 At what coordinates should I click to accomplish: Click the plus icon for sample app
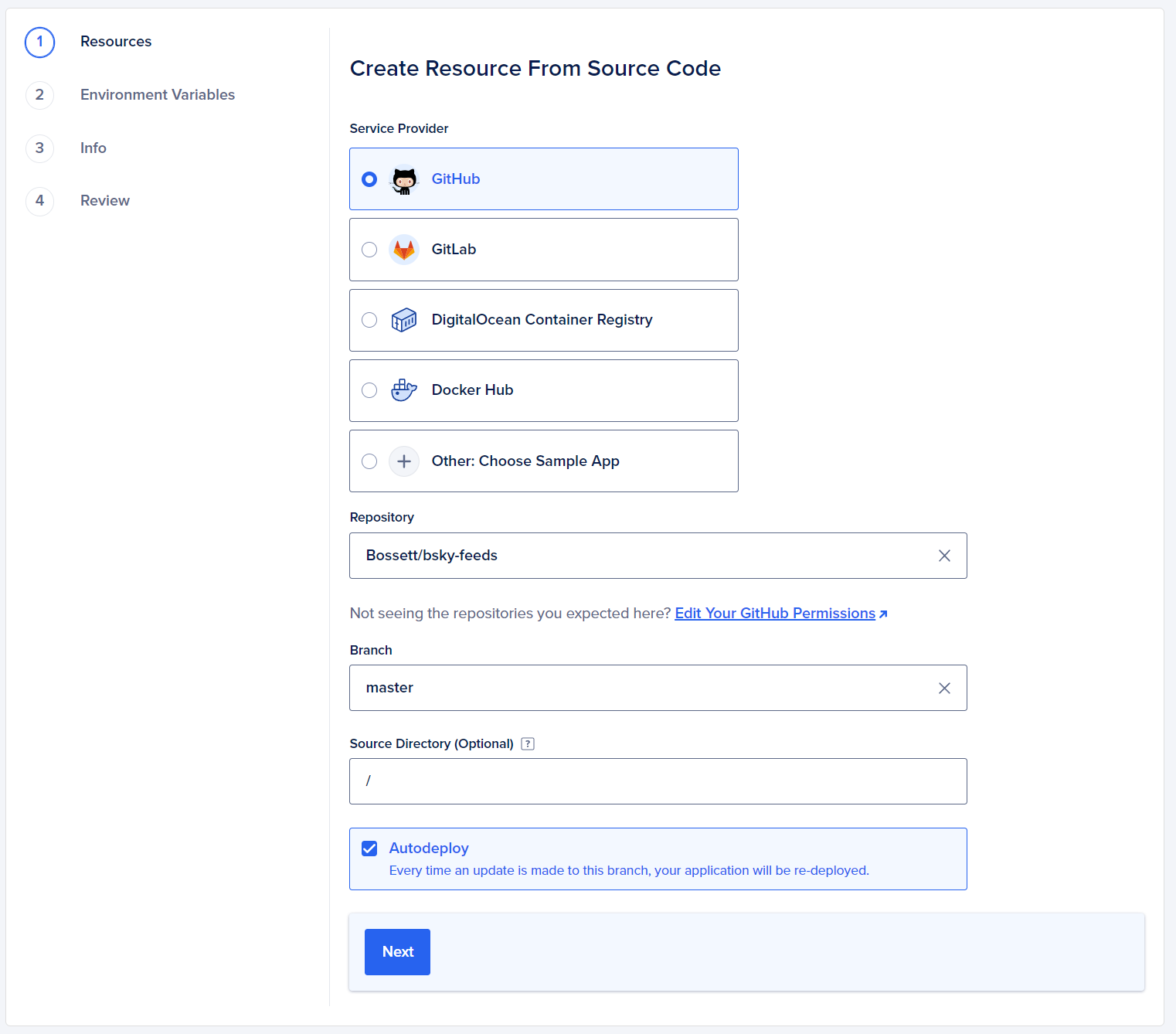[x=404, y=461]
